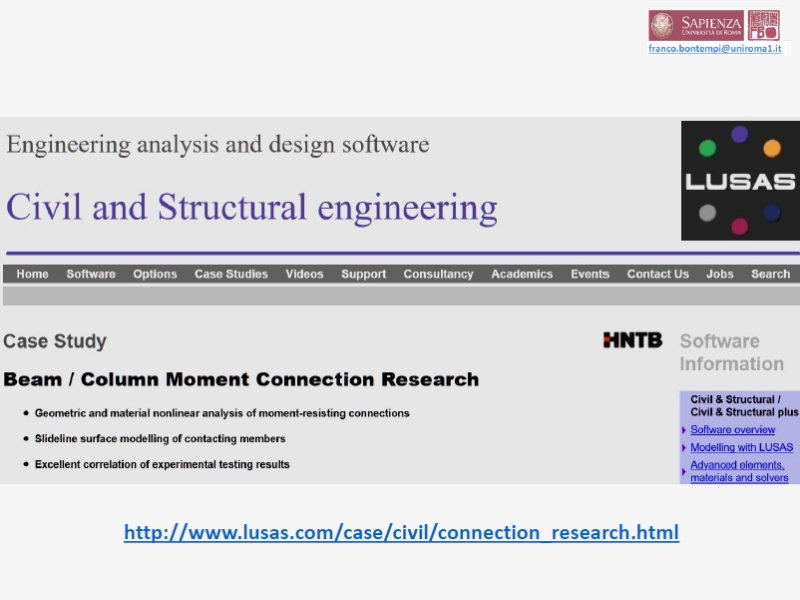
Task: Click Search in the navigation bar
Action: (x=770, y=274)
